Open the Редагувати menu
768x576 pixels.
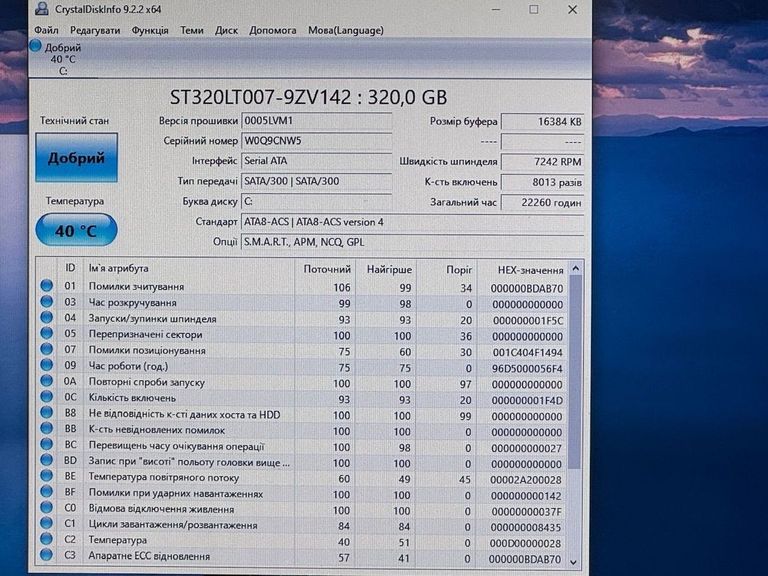[x=95, y=30]
